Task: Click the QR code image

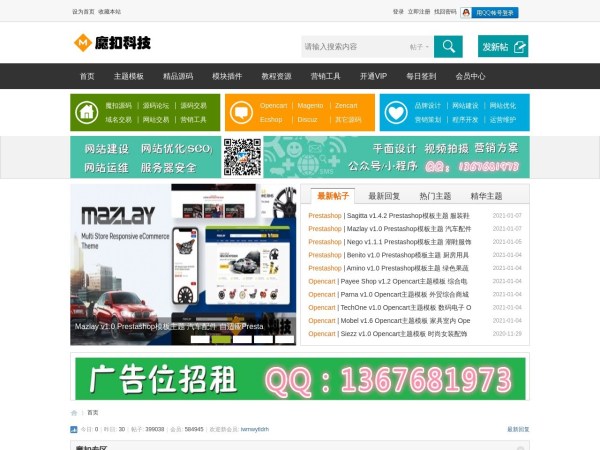Action: (x=241, y=157)
